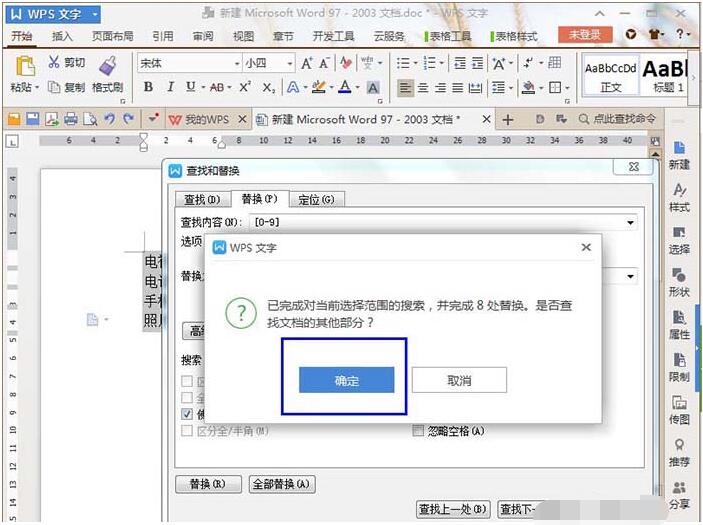
Task: Open the font name 宋体 dropdown
Action: click(237, 64)
